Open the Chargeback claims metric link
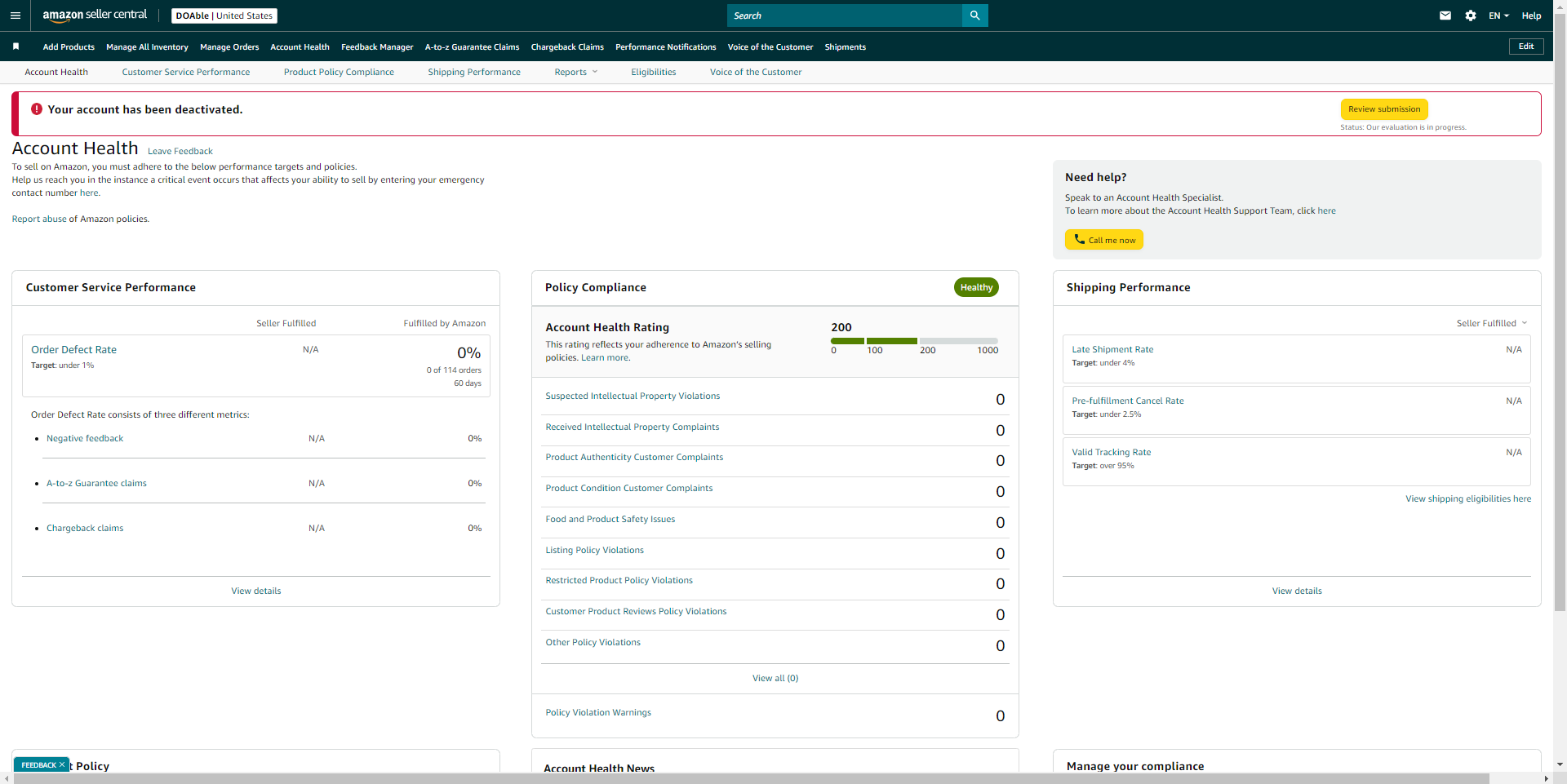 85,528
